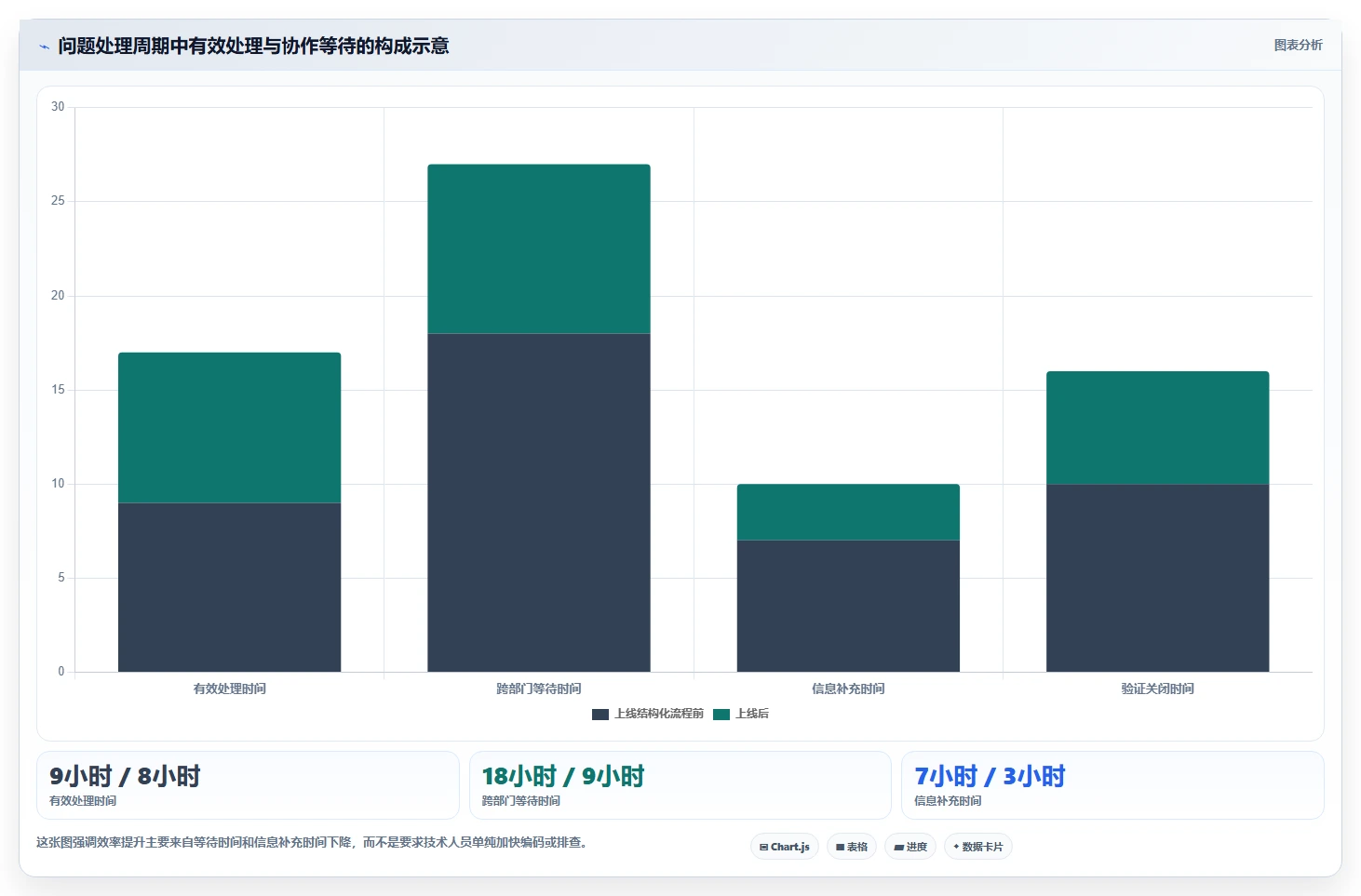Click the dark bar segment for 跨部门等待时间

click(x=539, y=502)
